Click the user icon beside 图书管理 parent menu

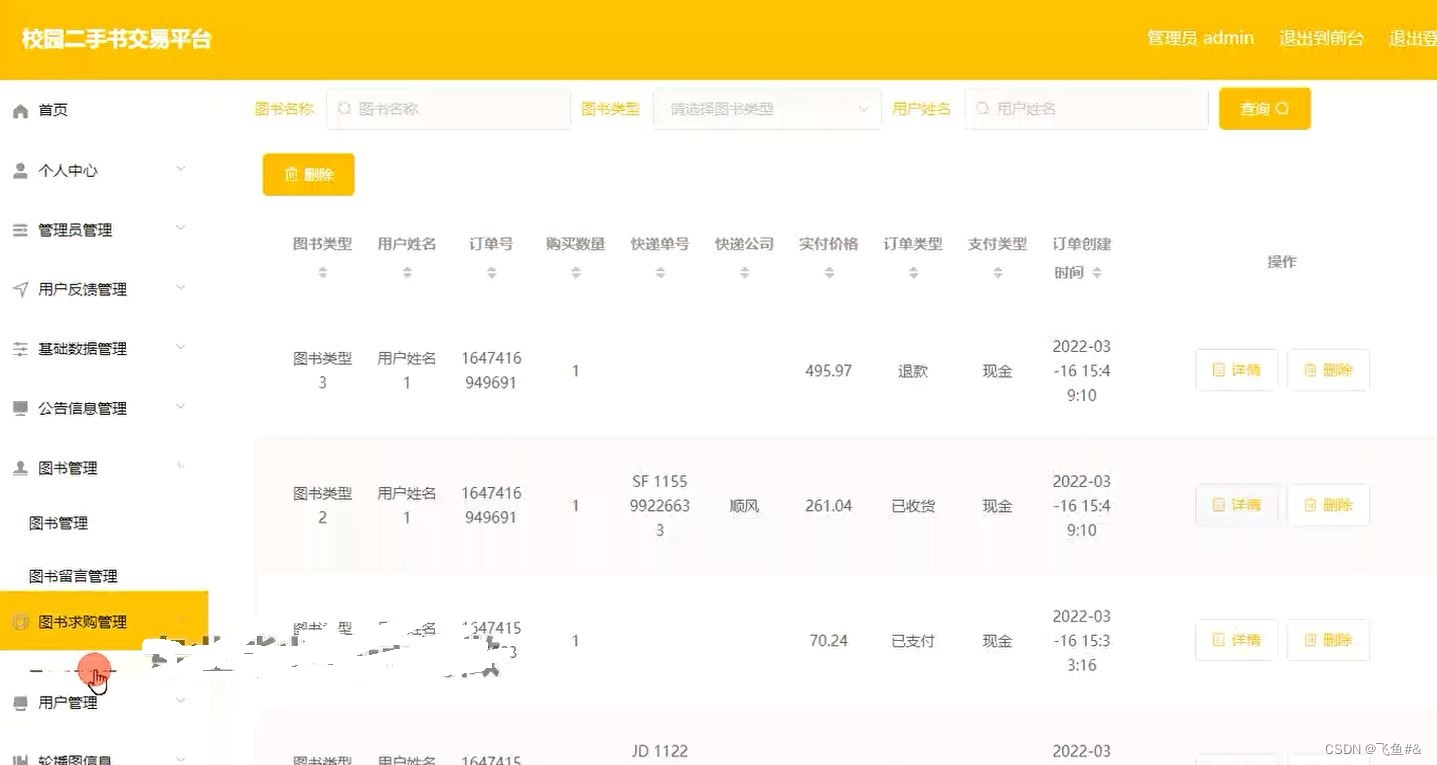(20, 468)
